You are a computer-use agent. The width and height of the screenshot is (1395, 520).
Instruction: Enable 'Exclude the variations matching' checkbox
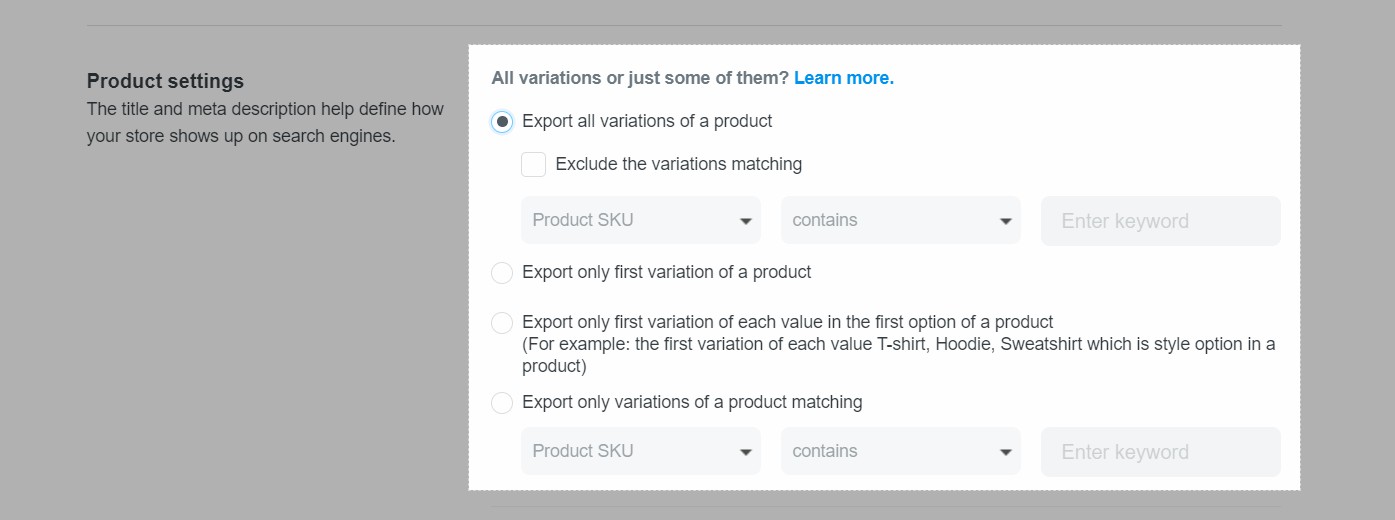[x=533, y=164]
